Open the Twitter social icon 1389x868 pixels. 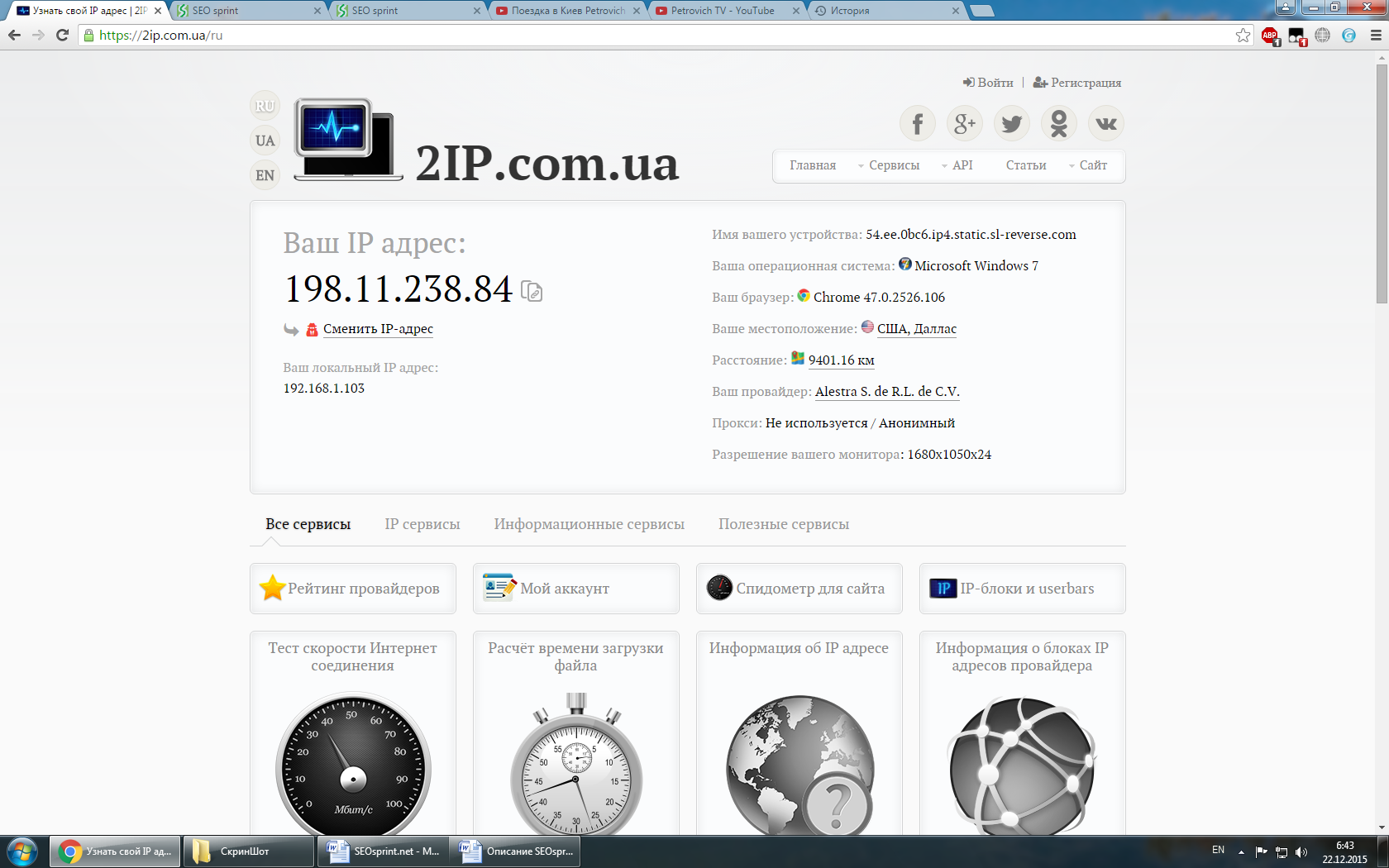click(x=1011, y=124)
